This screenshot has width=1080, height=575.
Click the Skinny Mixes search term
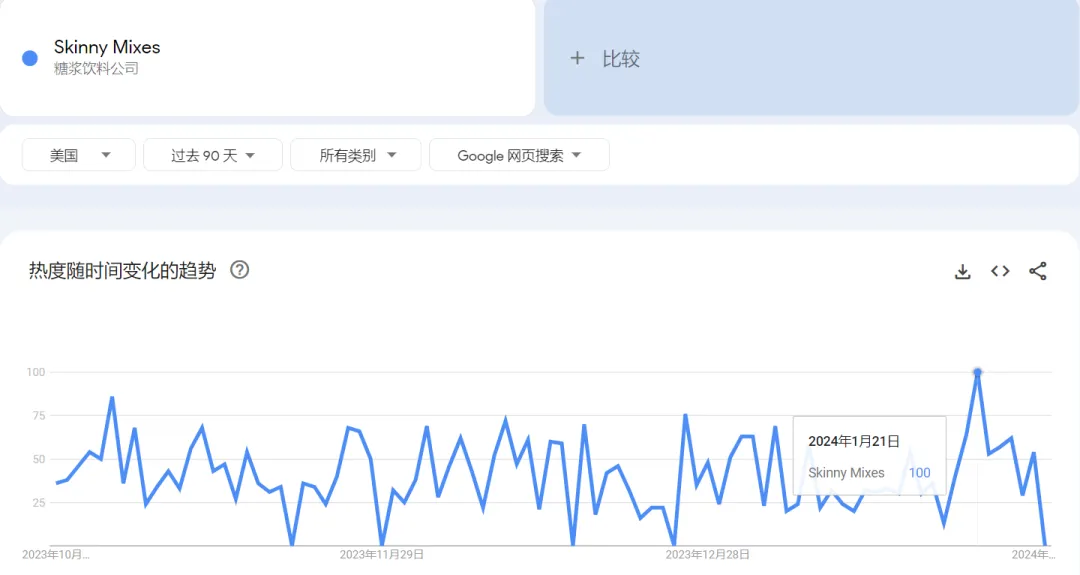pos(107,47)
